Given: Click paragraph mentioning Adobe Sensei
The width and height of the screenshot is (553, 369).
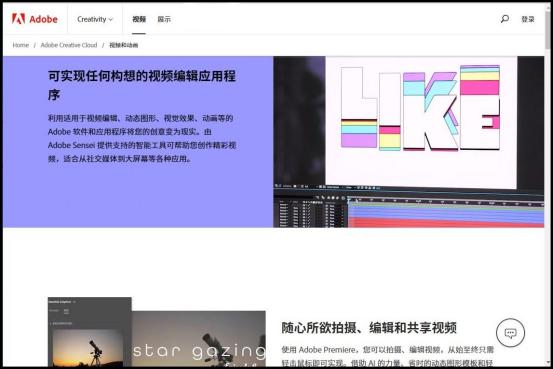Looking at the screenshot, I should tap(142, 138).
